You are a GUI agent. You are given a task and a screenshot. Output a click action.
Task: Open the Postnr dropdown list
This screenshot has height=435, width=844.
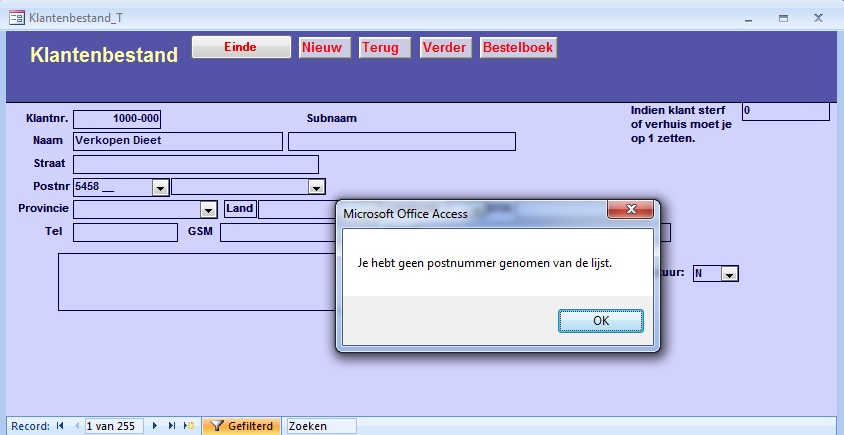(160, 187)
